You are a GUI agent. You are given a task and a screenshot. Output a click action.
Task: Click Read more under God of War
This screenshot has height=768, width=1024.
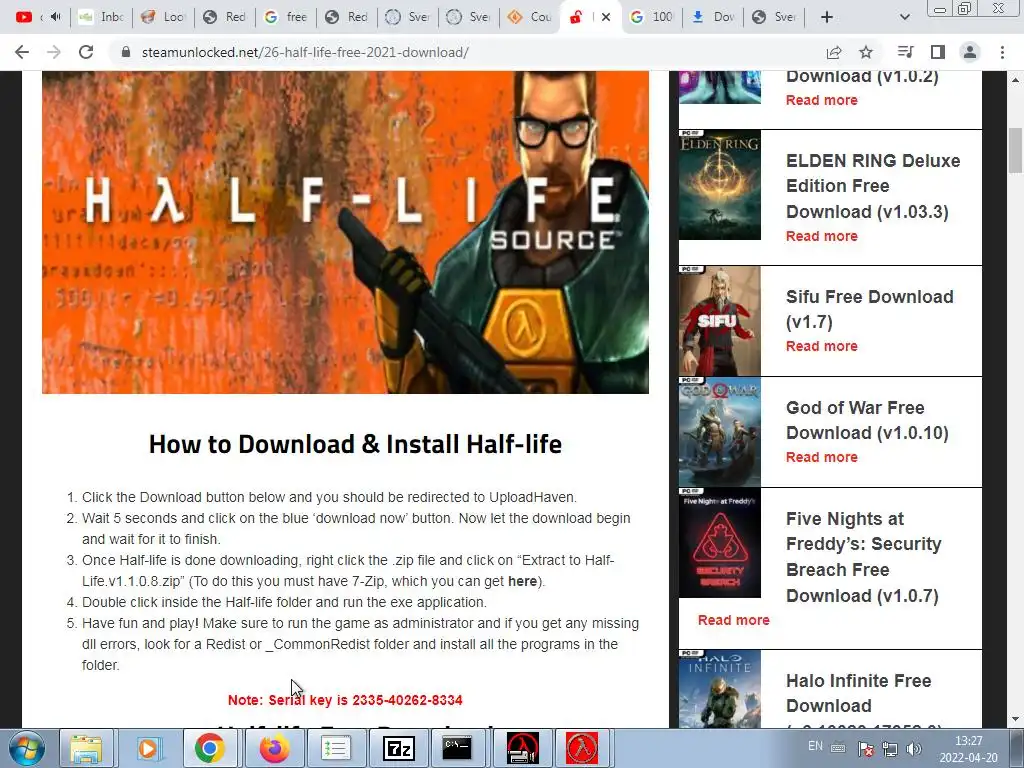point(822,457)
